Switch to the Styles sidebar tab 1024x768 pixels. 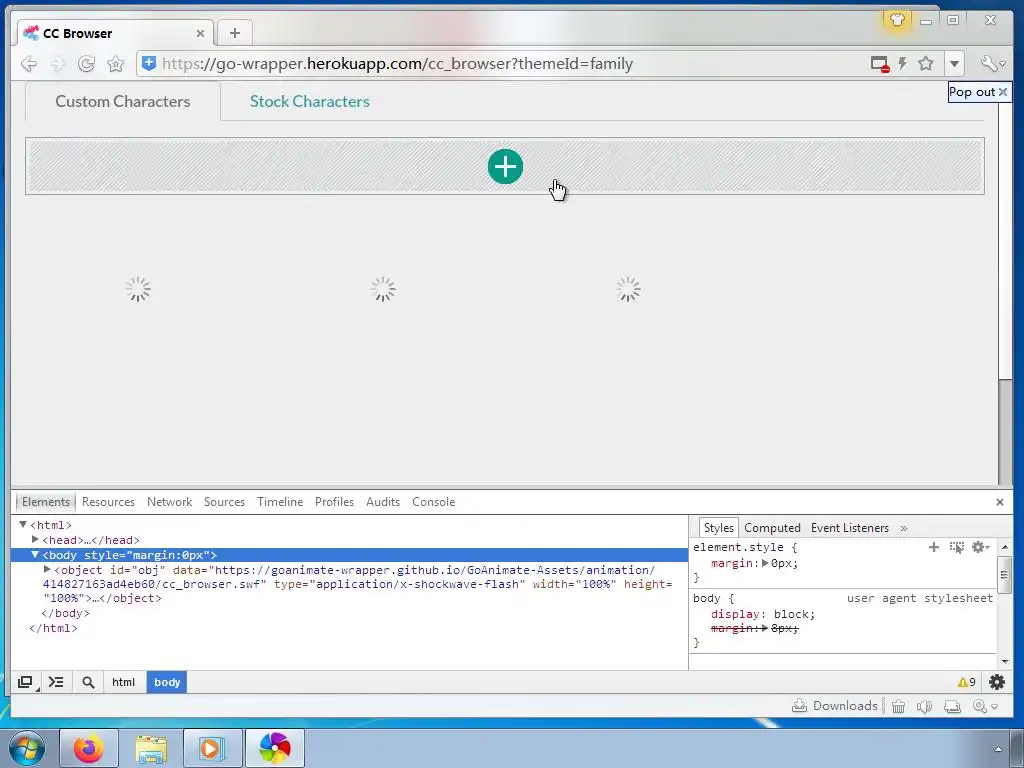tap(718, 528)
